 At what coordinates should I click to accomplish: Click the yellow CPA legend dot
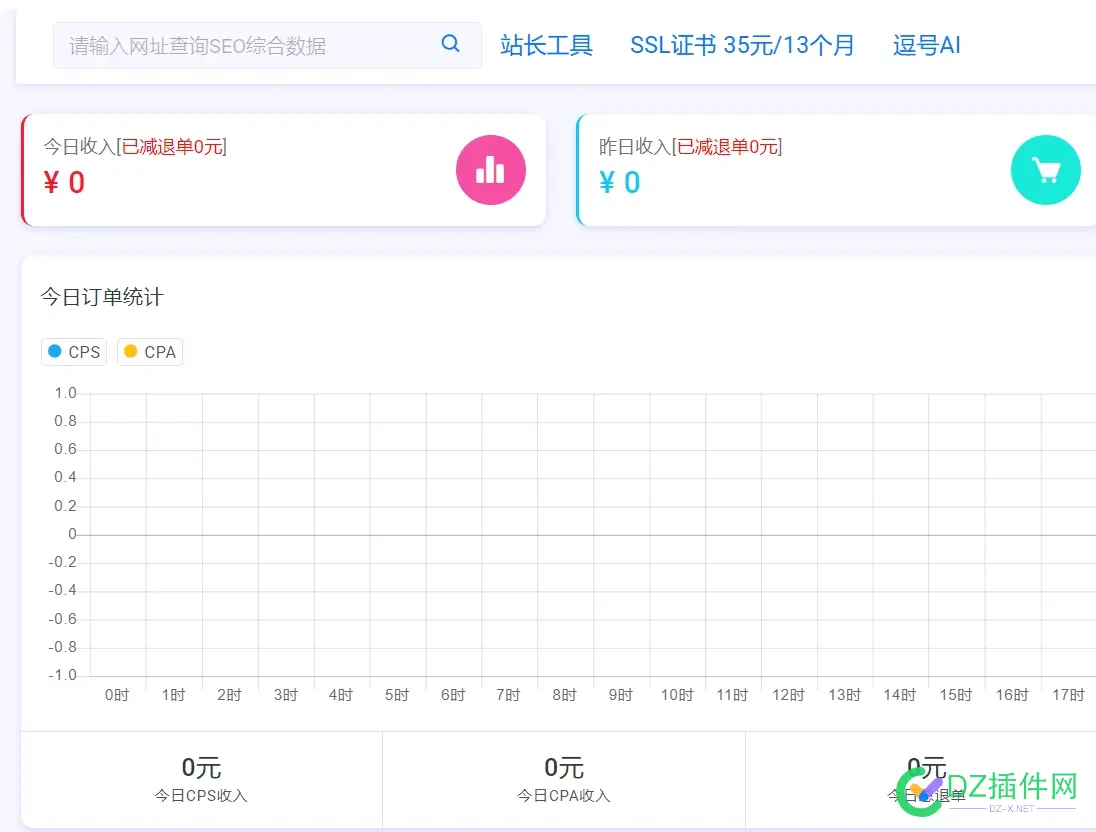click(130, 352)
